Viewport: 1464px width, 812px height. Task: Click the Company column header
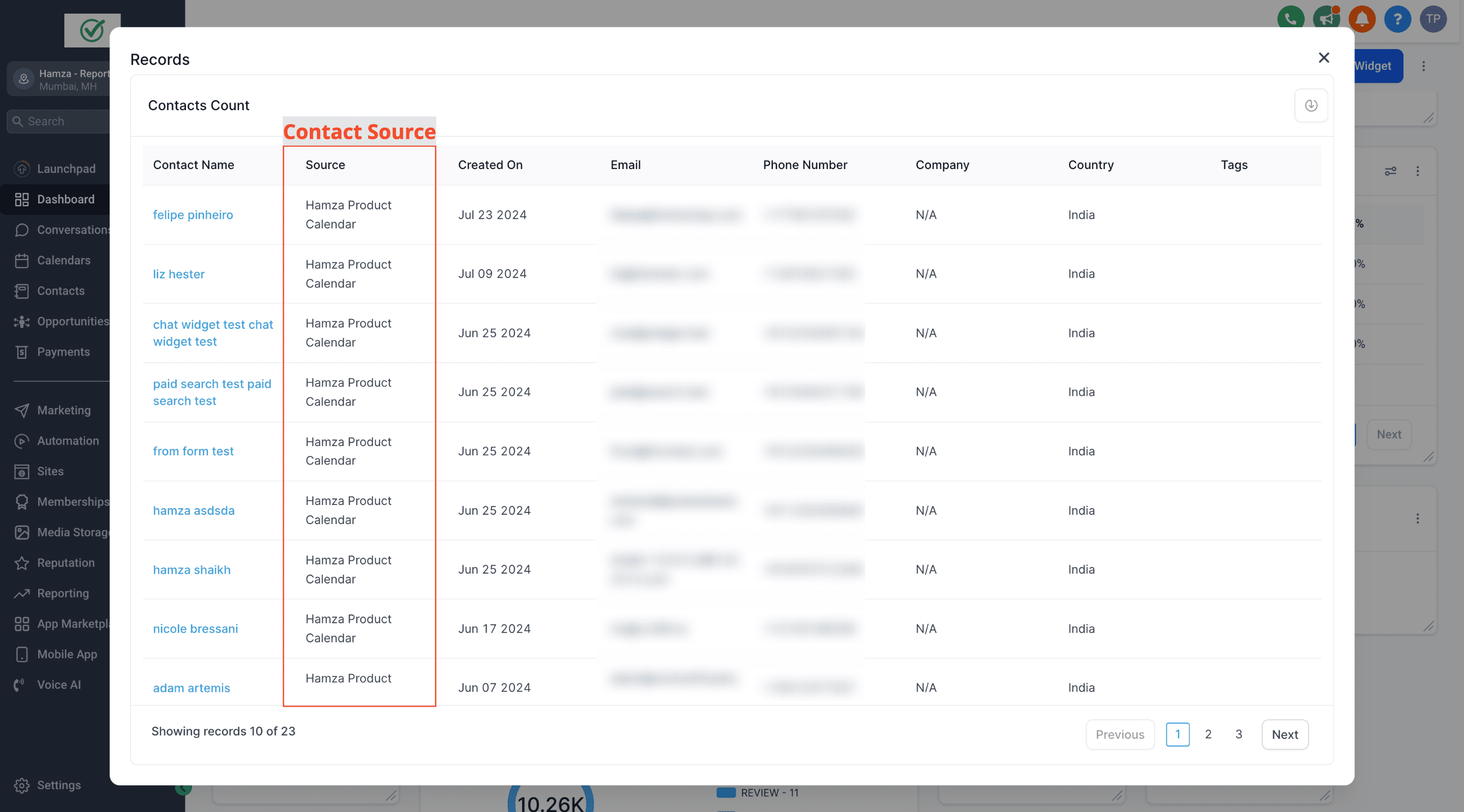click(943, 165)
